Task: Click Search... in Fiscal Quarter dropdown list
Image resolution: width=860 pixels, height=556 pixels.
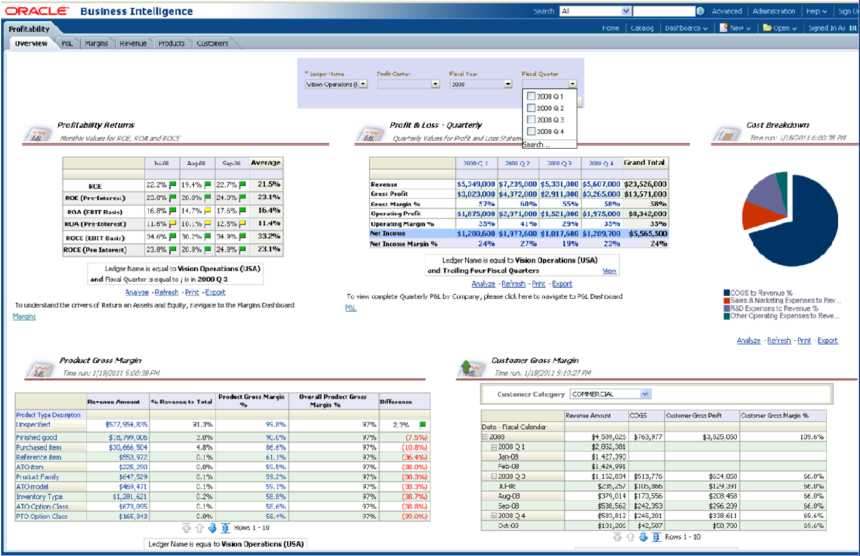Action: click(535, 144)
